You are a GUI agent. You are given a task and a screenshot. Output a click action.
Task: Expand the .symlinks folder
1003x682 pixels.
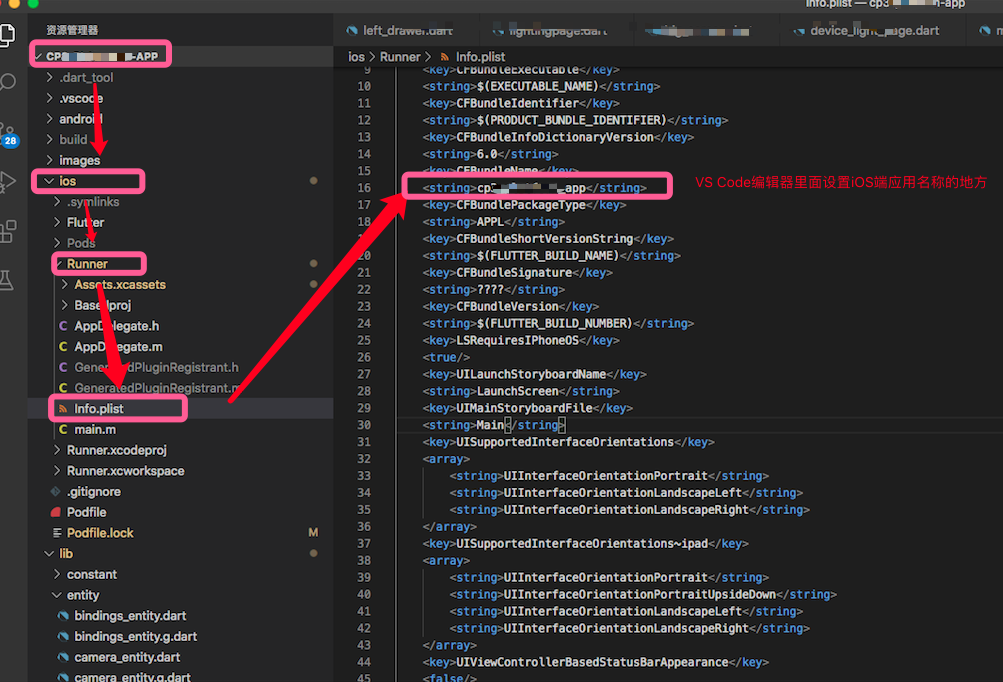pyautogui.click(x=93, y=202)
